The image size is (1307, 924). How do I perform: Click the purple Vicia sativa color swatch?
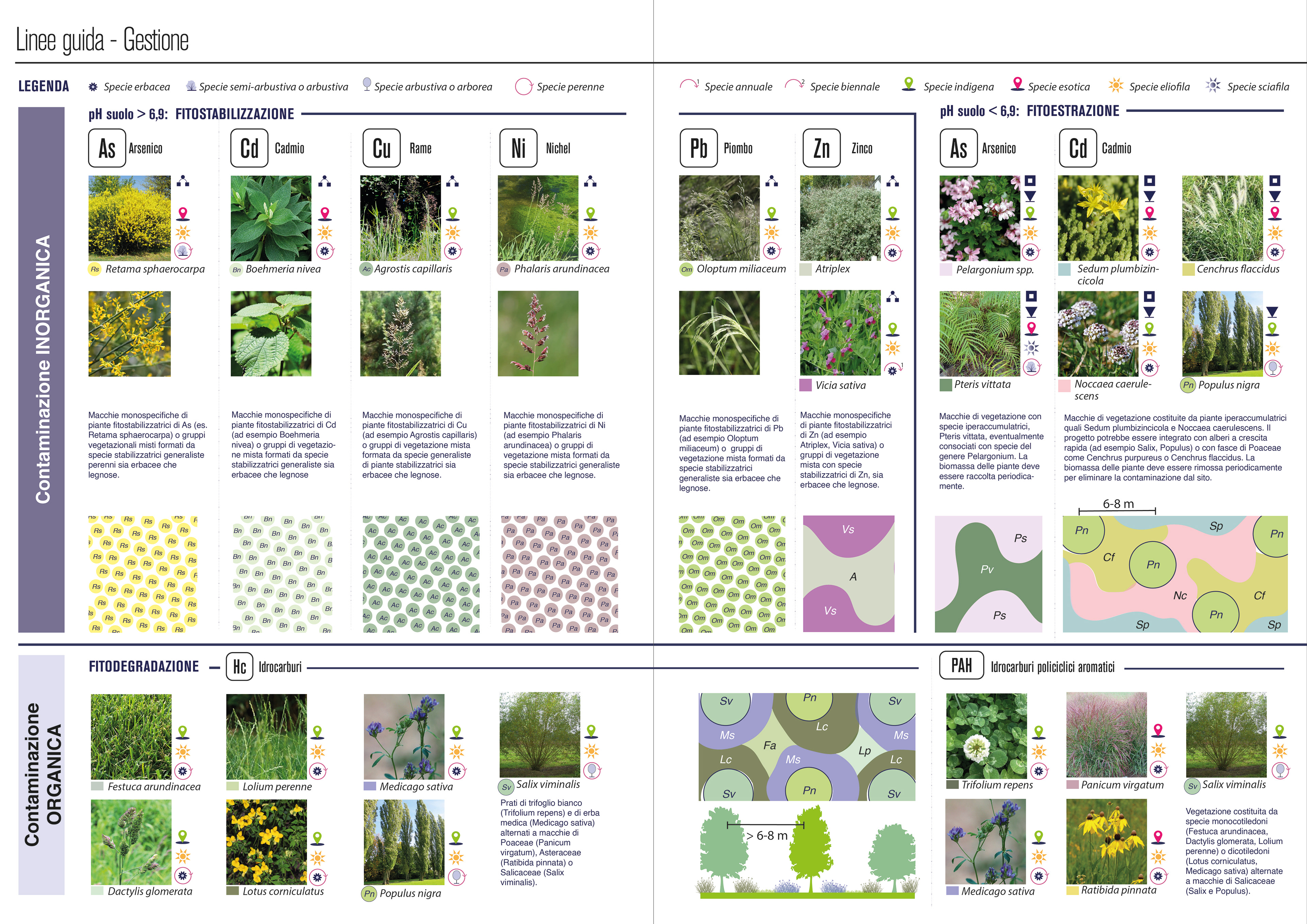click(806, 385)
